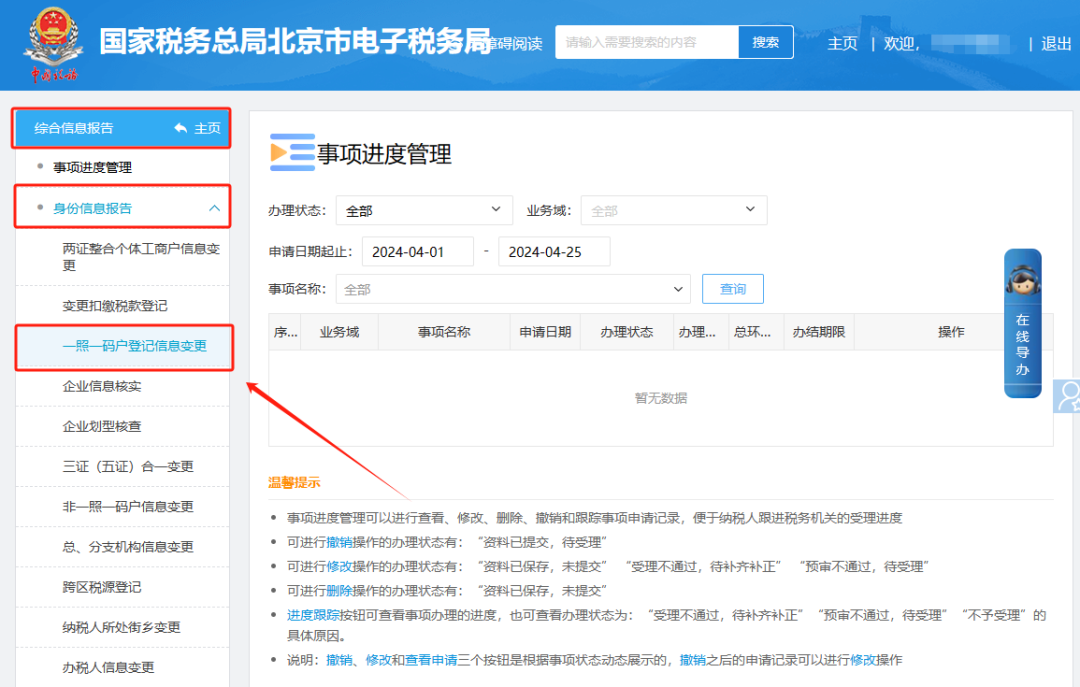Open the 业务域 dropdown
The width and height of the screenshot is (1080, 687).
point(673,211)
